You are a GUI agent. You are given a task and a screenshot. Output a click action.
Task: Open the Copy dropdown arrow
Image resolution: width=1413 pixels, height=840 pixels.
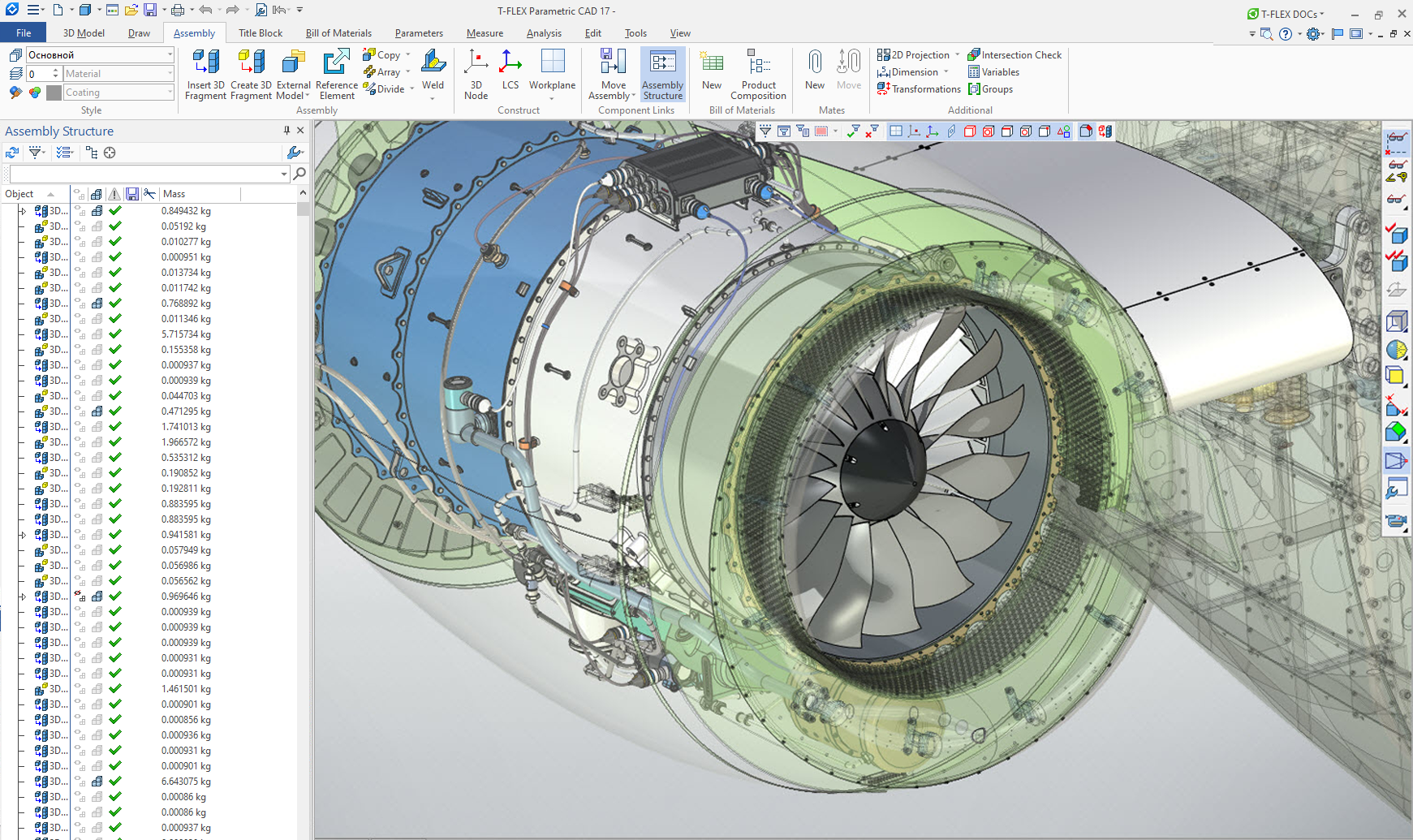(x=408, y=55)
